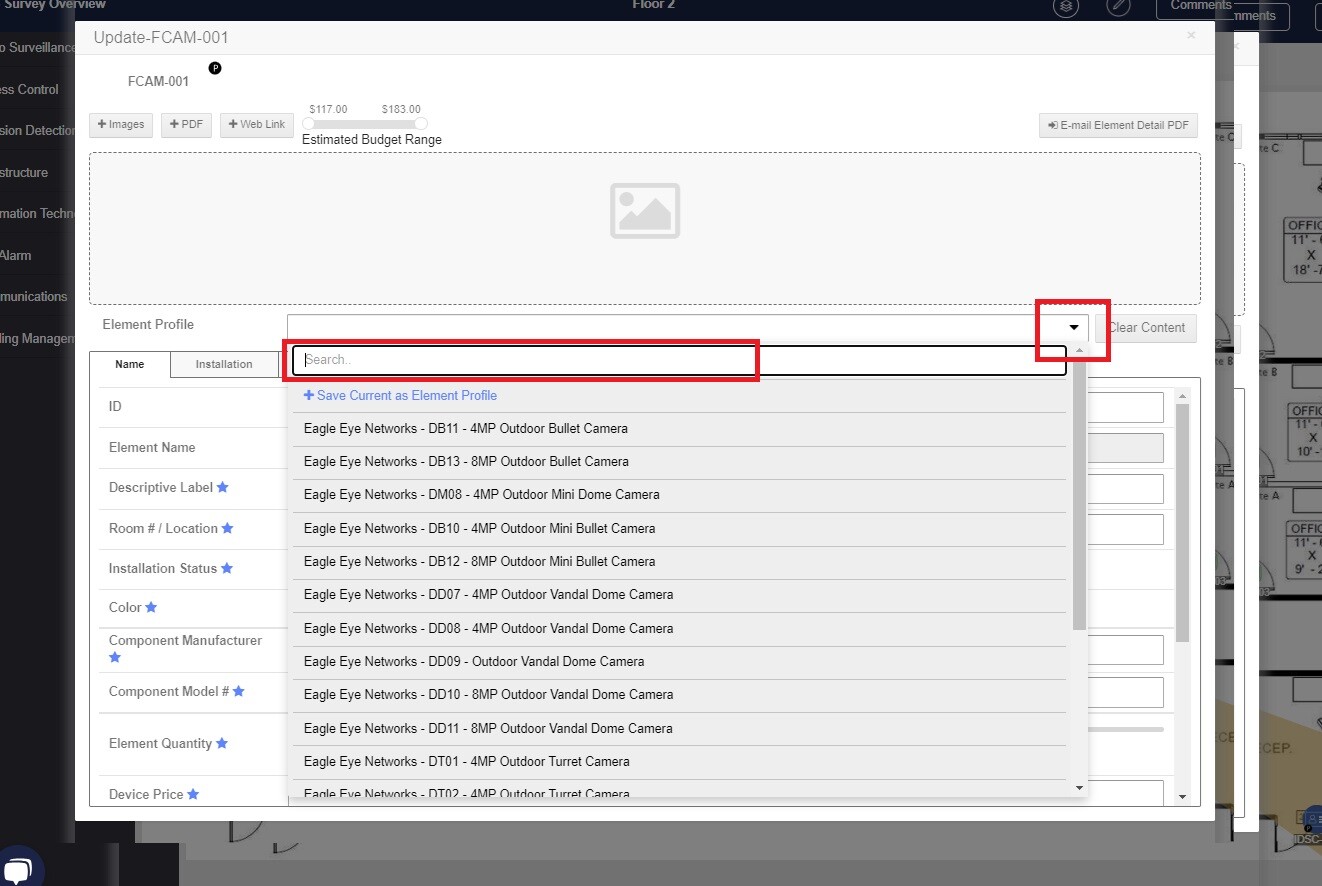Screen dimensions: 1322x886
Task: Click the right handle of budget range slider
Action: [x=421, y=123]
